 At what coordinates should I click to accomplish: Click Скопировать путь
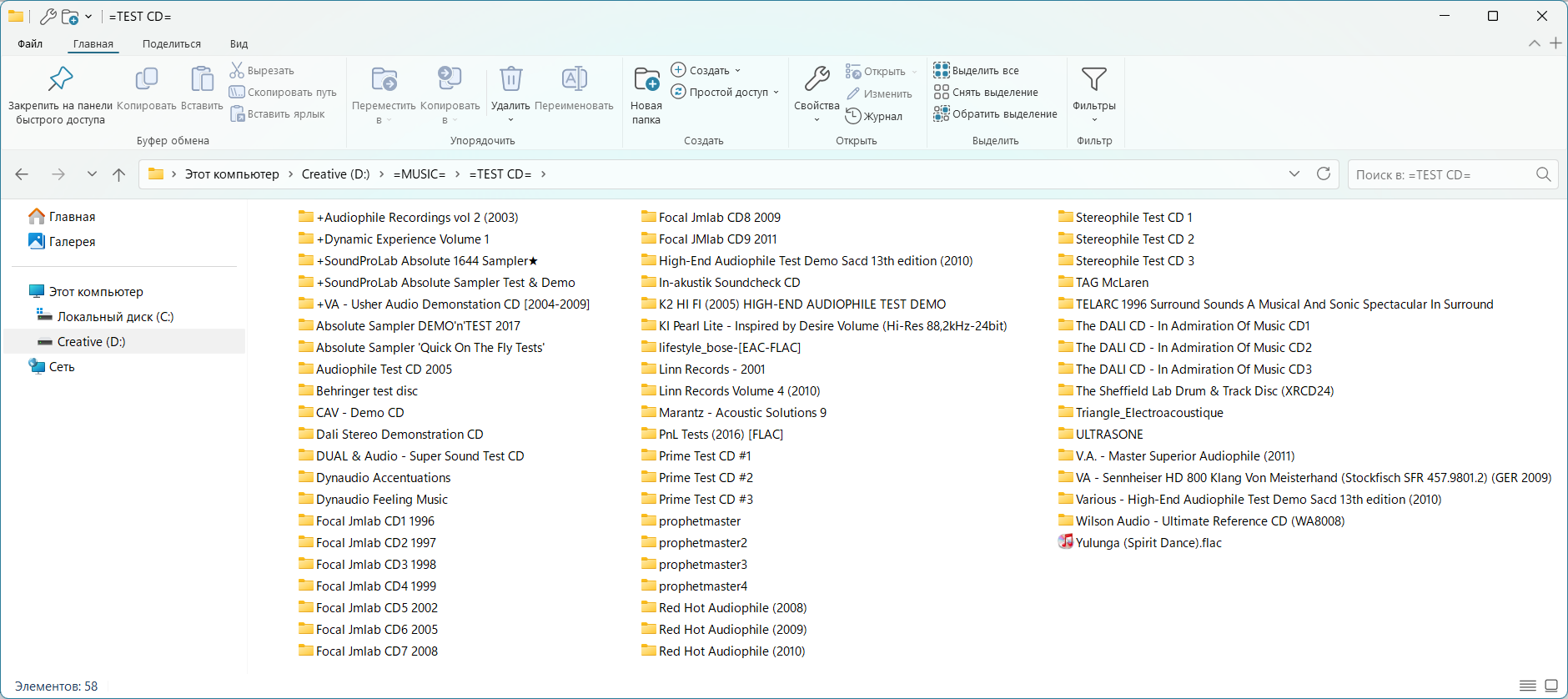283,92
